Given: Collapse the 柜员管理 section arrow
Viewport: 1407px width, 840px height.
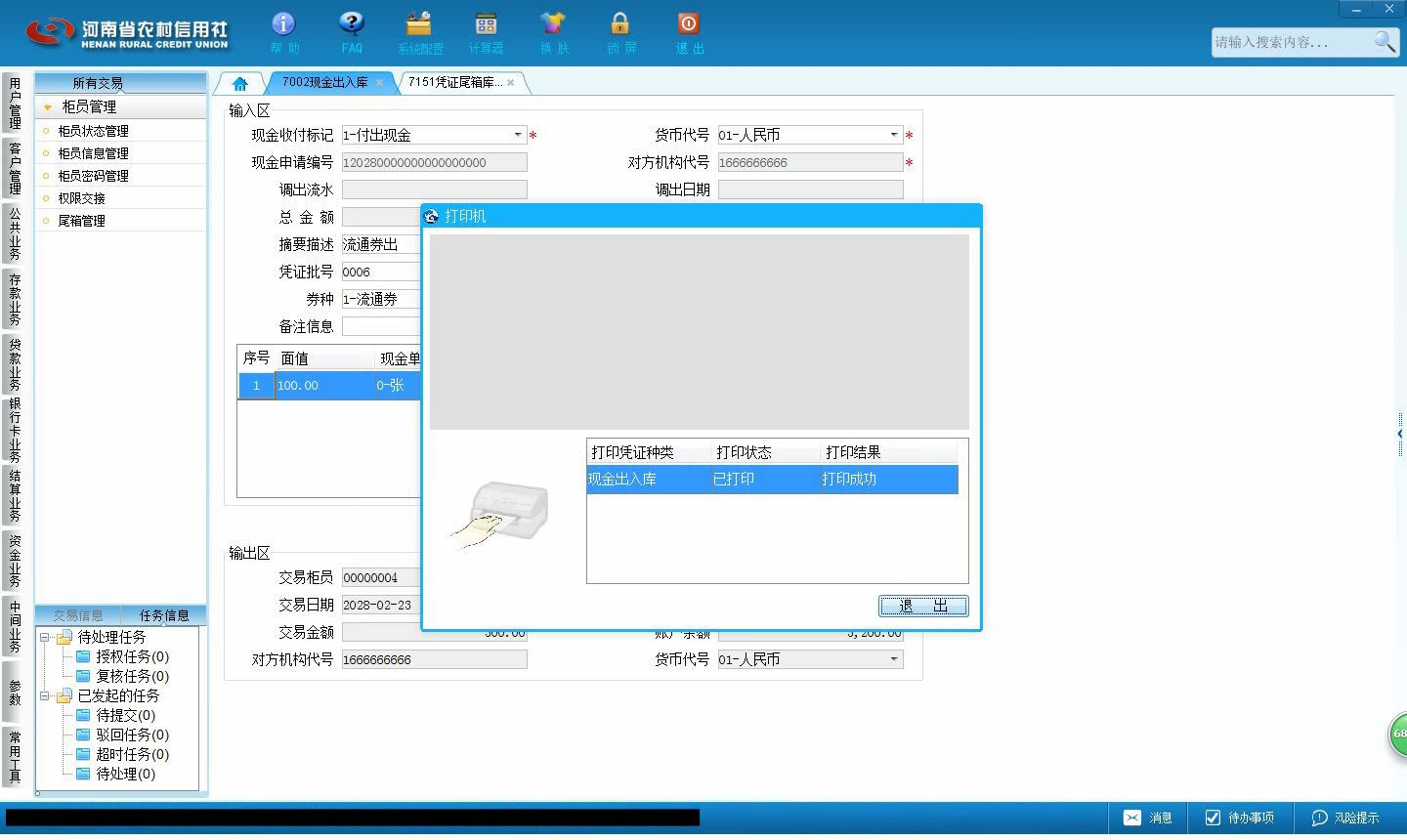Looking at the screenshot, I should [x=47, y=106].
